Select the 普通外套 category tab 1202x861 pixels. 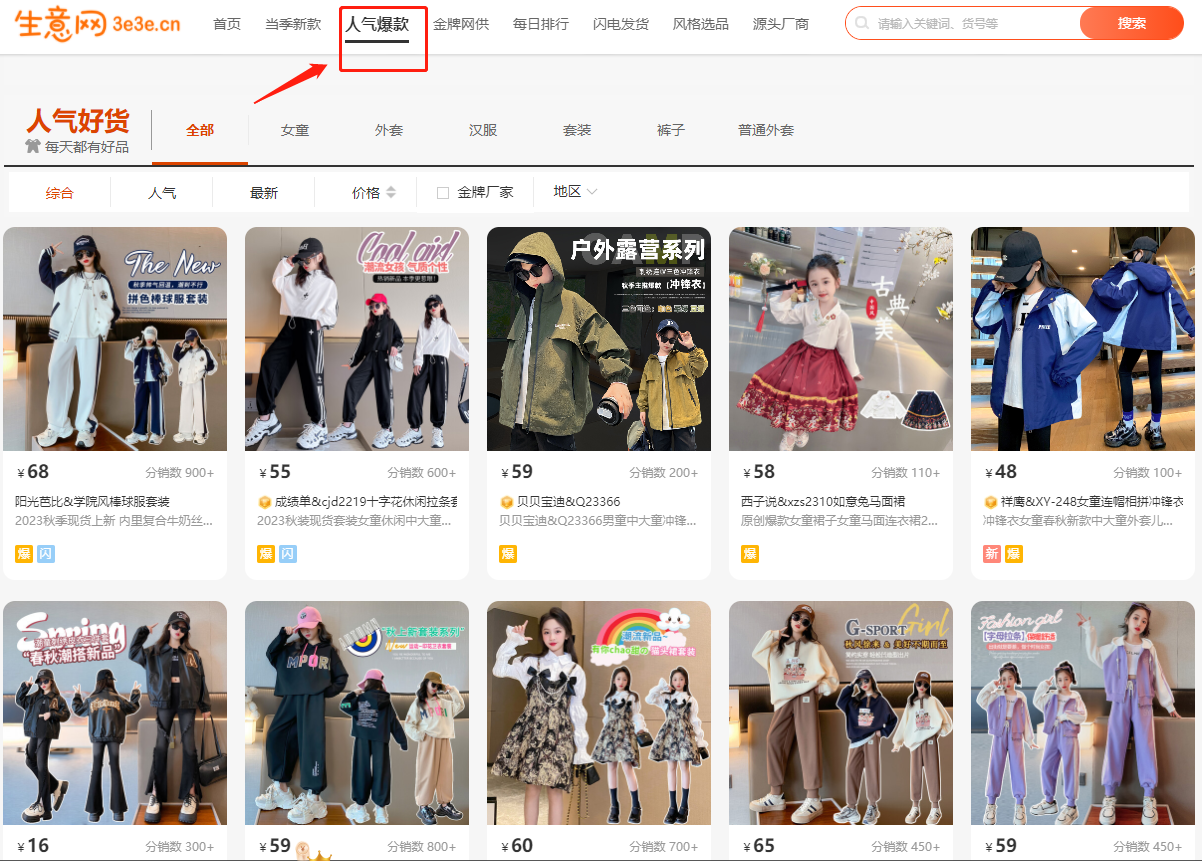pyautogui.click(x=766, y=131)
